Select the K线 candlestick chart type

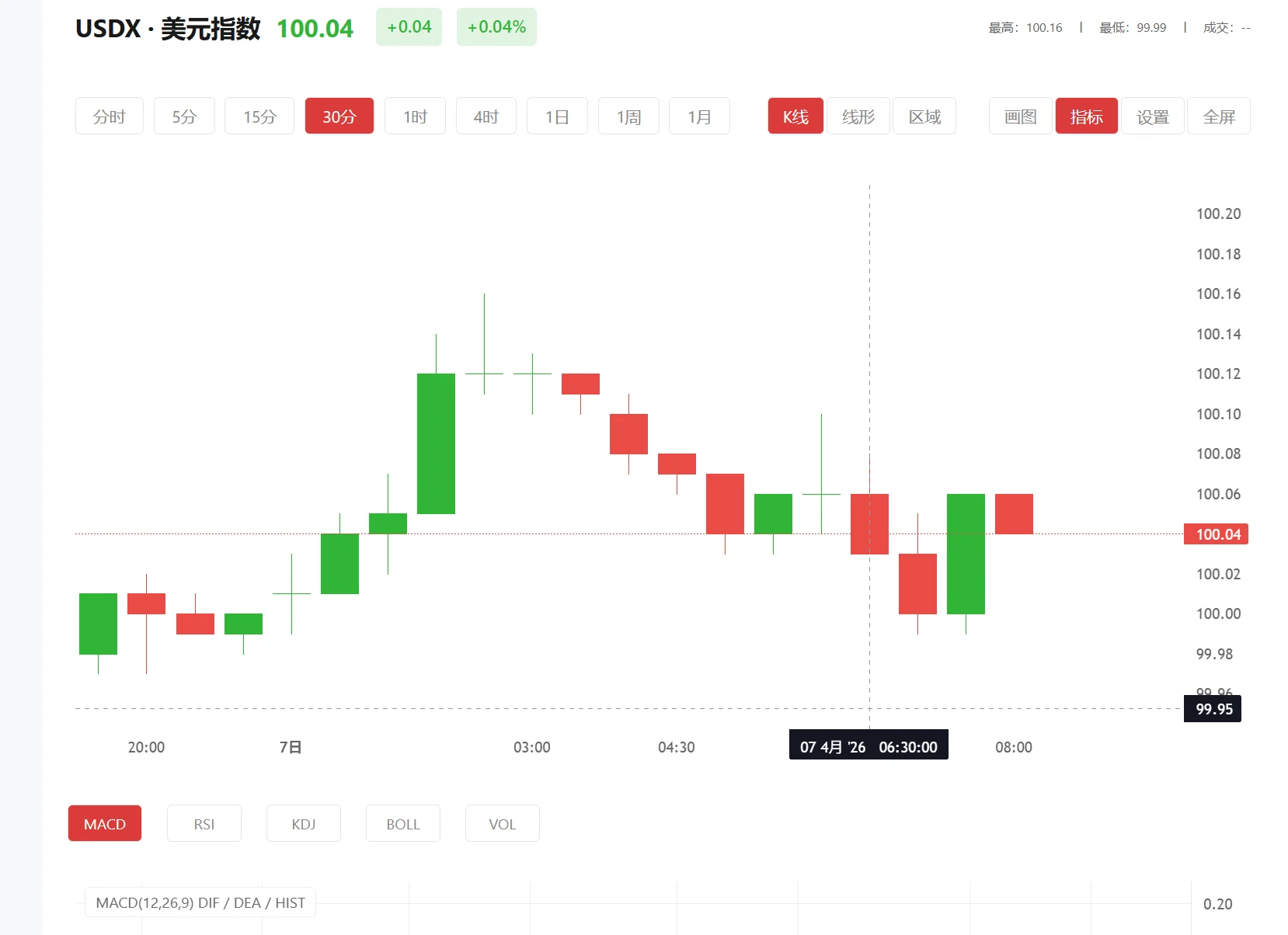(x=795, y=116)
